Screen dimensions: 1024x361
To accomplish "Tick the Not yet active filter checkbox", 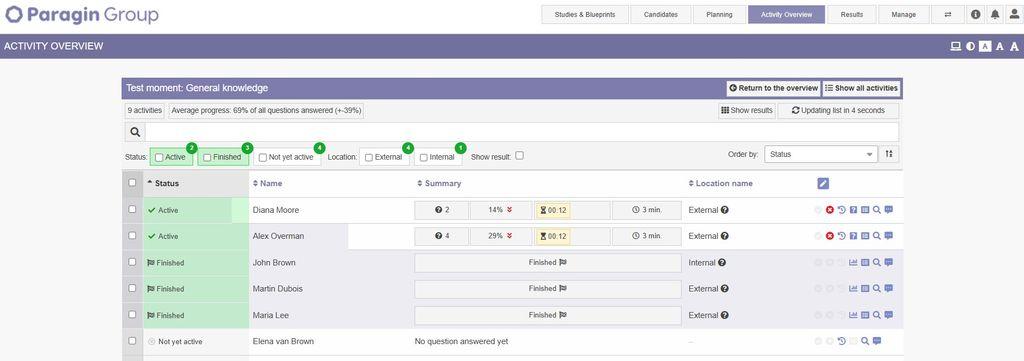I will click(x=263, y=157).
